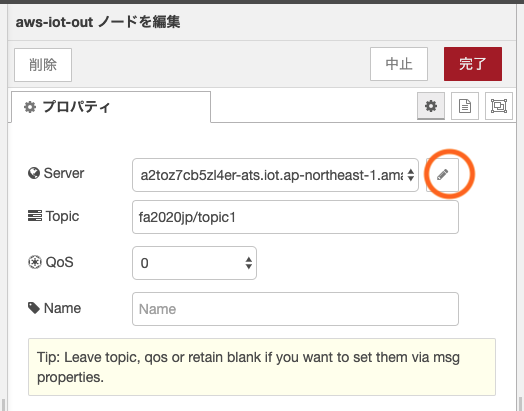This screenshot has width=524, height=411.
Task: Open node properties via the gear icon button
Action: [x=431, y=106]
